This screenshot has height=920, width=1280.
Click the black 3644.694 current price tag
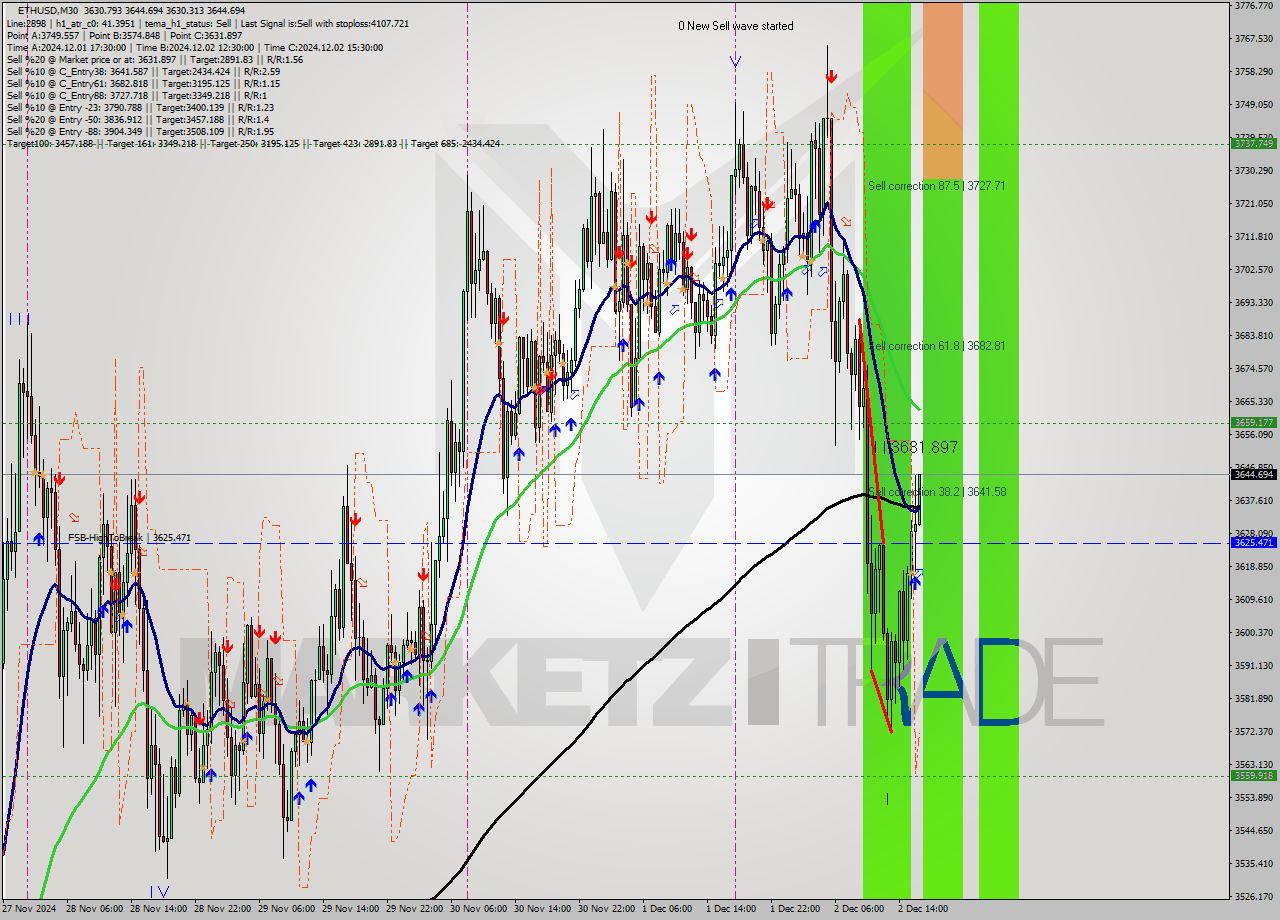(x=1254, y=474)
